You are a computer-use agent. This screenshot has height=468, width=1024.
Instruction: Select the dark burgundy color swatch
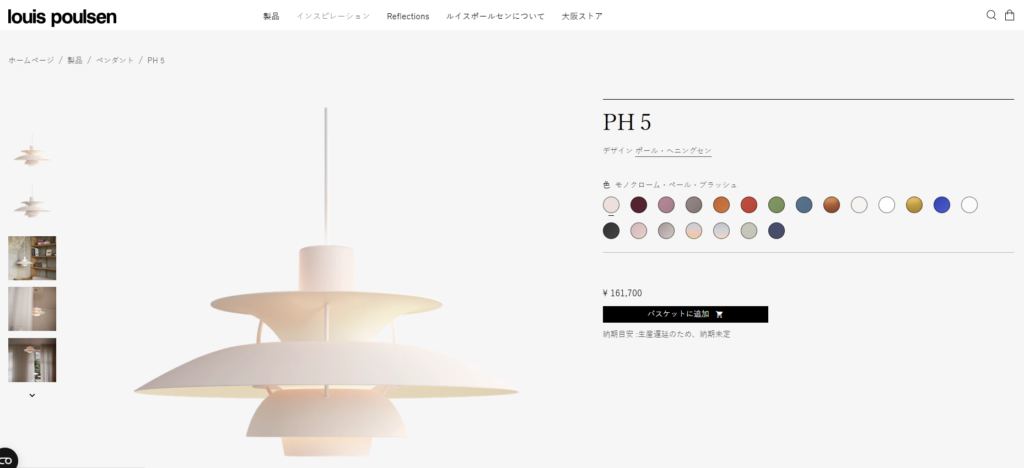point(638,205)
